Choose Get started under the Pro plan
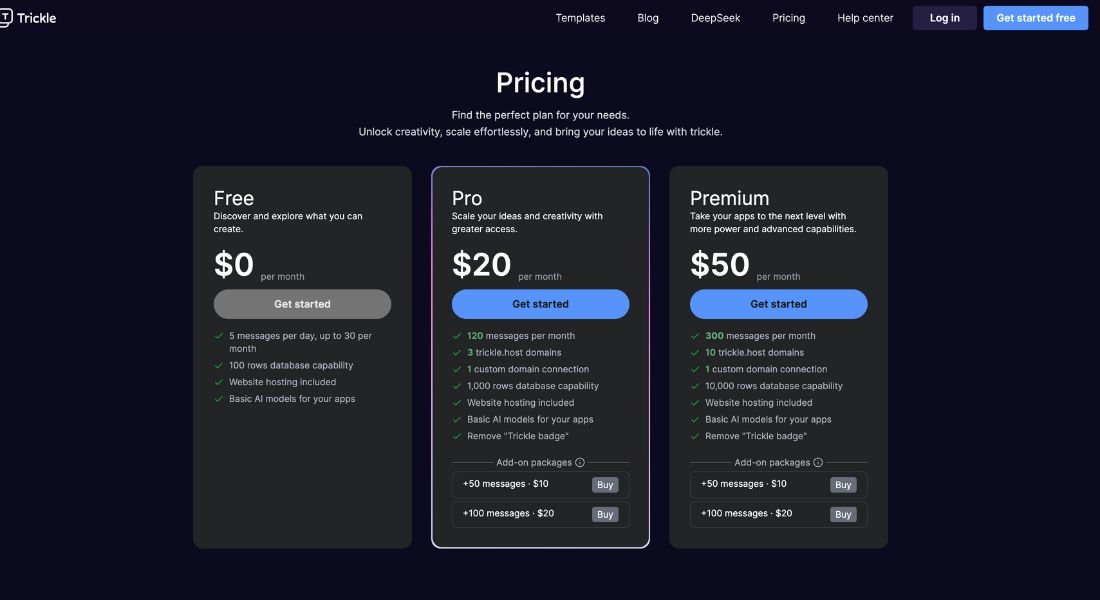Image resolution: width=1100 pixels, height=600 pixels. click(x=540, y=304)
